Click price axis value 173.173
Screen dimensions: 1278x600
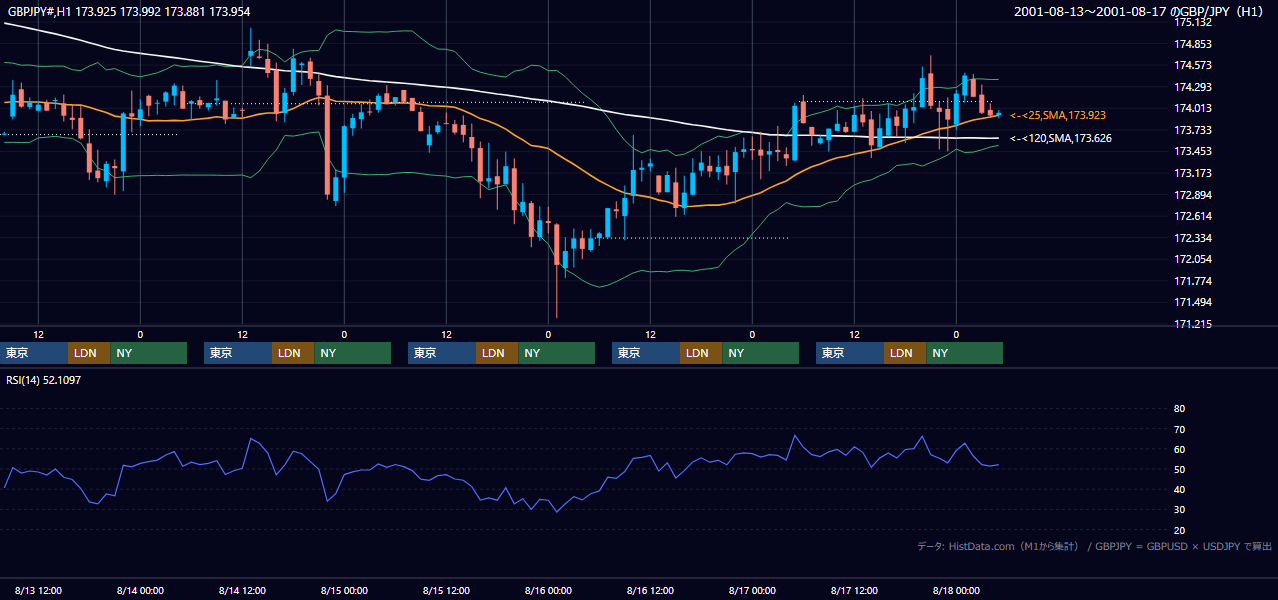[1193, 173]
